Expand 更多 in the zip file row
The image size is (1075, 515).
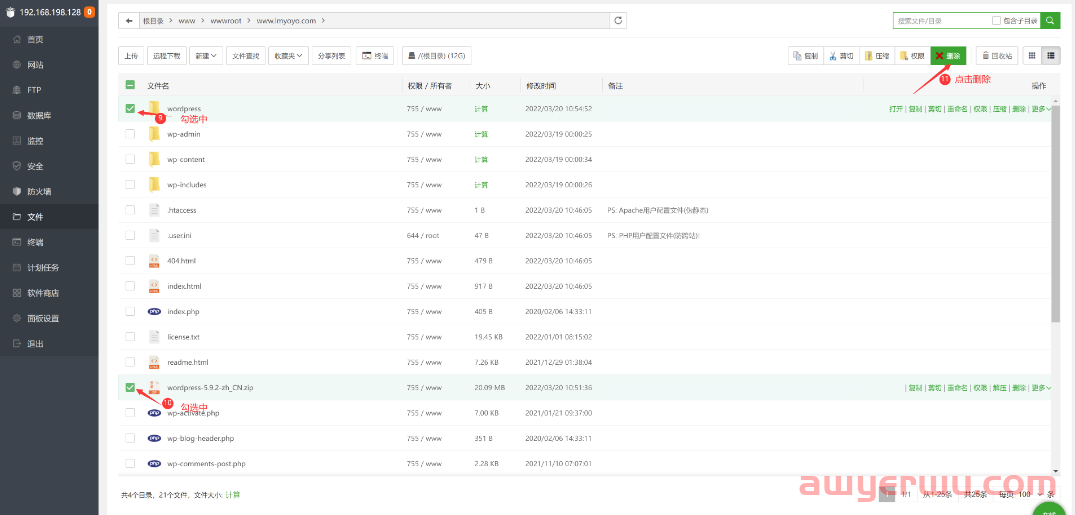pyautogui.click(x=1041, y=388)
